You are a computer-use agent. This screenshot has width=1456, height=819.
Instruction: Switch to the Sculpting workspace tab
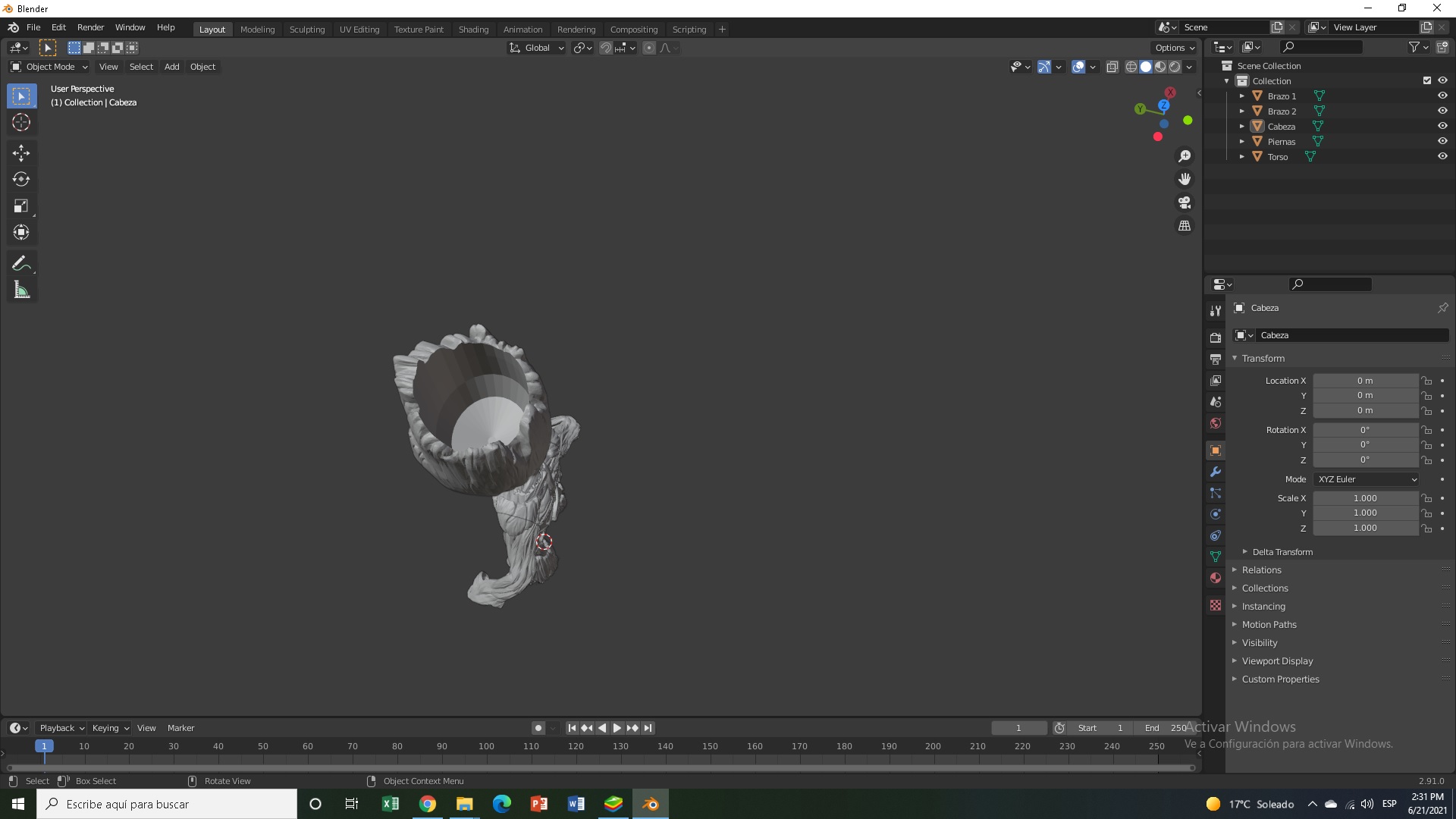[306, 30]
